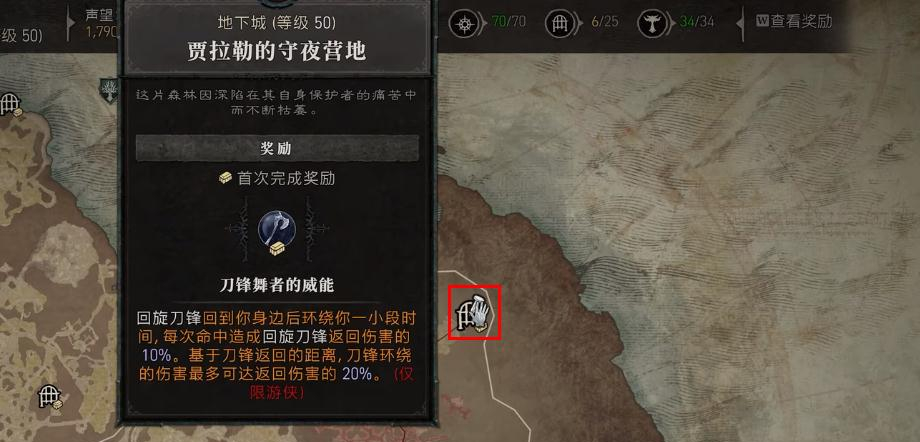
Task: Click the arrow left of 查看奖励
Action: (x=742, y=24)
